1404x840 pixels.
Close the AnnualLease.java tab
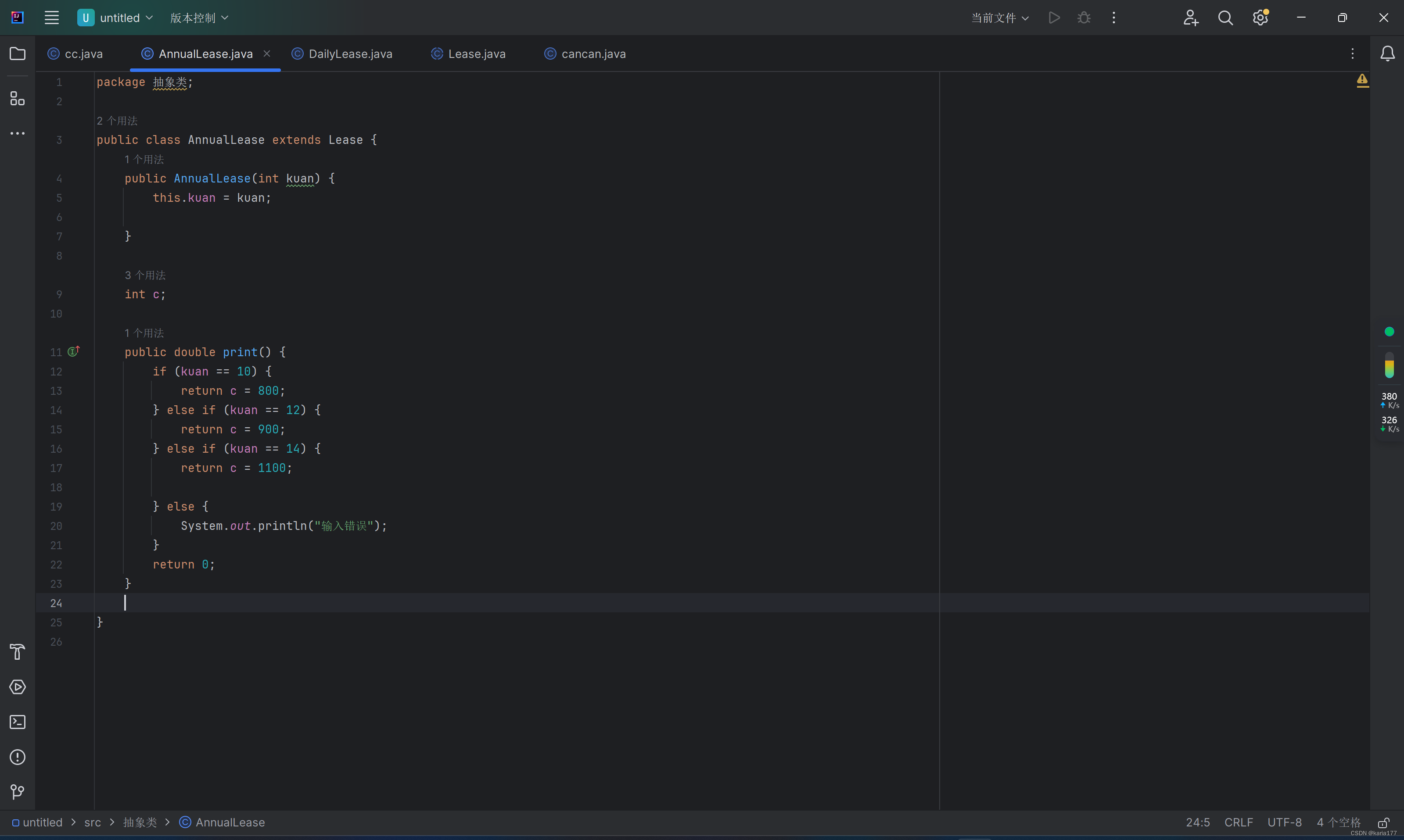click(x=267, y=53)
